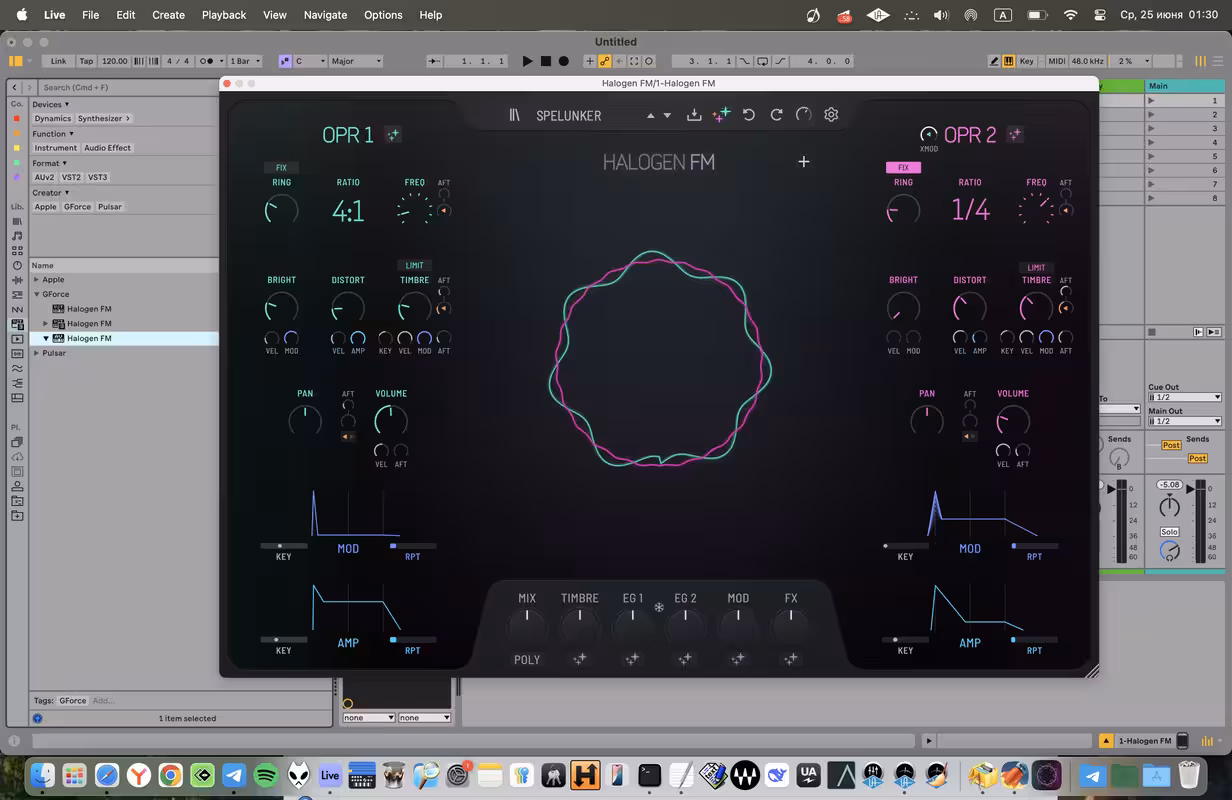The image size is (1232, 800).
Task: Open the Cue Out 1/2 dropdown
Action: click(x=1185, y=397)
